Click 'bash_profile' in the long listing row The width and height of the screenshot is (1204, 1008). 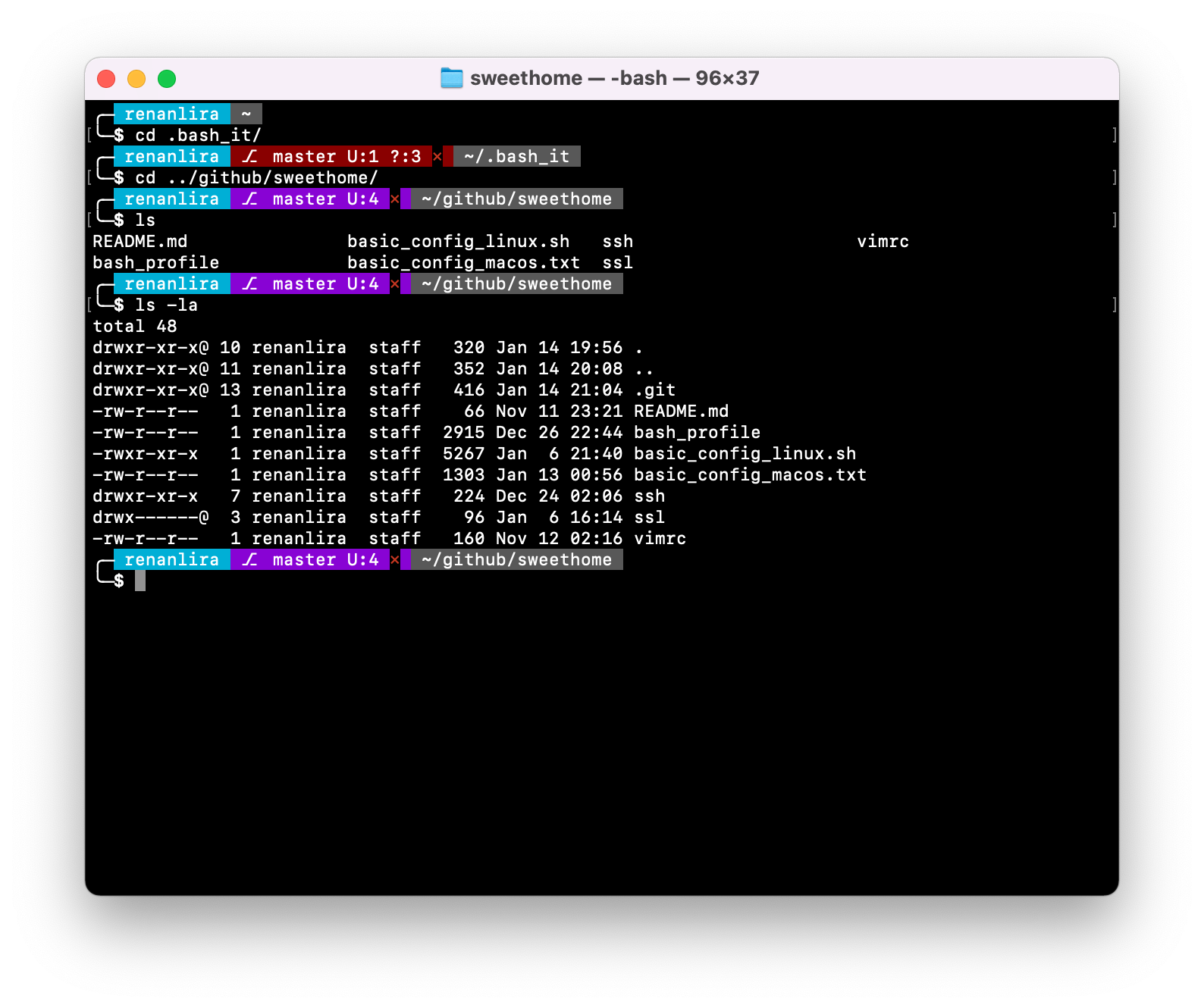click(x=698, y=433)
